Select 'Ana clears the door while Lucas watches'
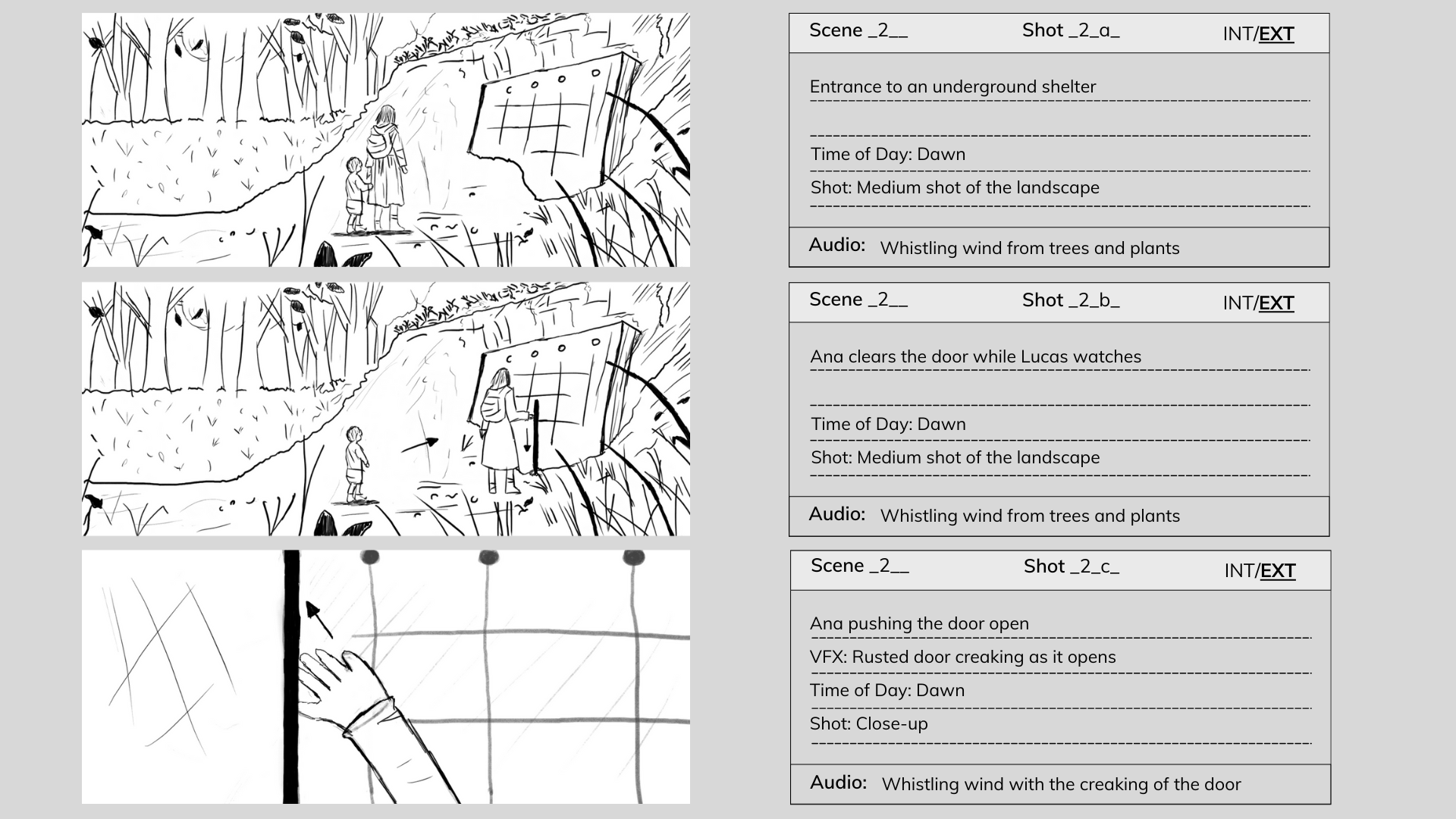Image resolution: width=1456 pixels, height=819 pixels. pos(975,356)
